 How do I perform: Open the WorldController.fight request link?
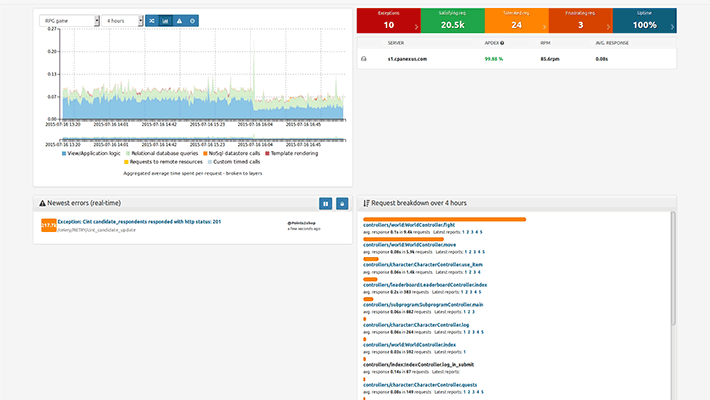click(409, 226)
